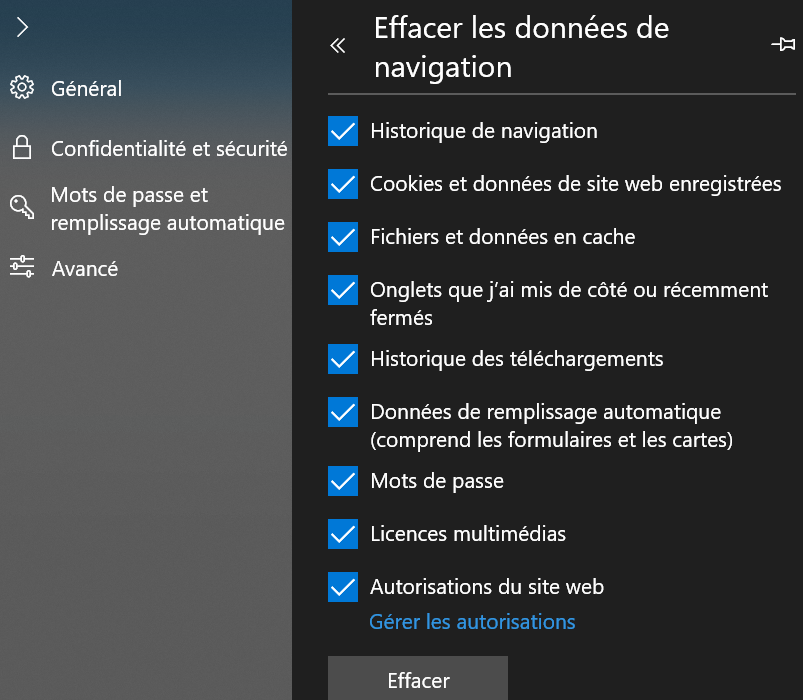Viewport: 803px width, 700px height.
Task: Expand the sidebar navigation chevron
Action: point(22,28)
